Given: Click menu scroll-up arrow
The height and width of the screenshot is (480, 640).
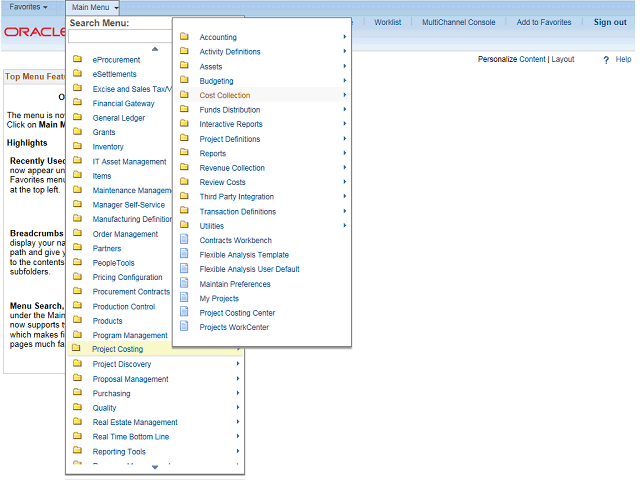Looking at the screenshot, I should (x=155, y=49).
